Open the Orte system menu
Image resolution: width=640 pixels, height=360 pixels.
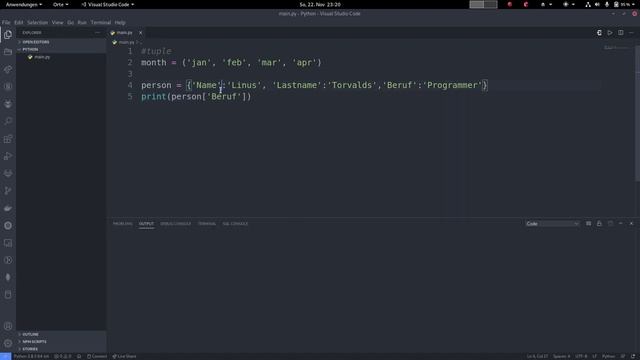point(60,4)
